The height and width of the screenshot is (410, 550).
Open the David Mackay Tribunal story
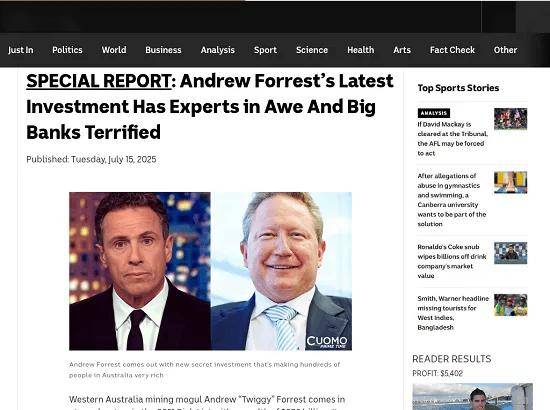pos(452,139)
